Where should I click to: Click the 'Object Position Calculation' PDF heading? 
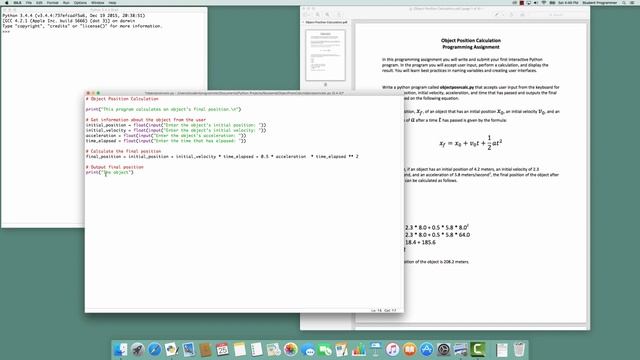click(x=471, y=40)
